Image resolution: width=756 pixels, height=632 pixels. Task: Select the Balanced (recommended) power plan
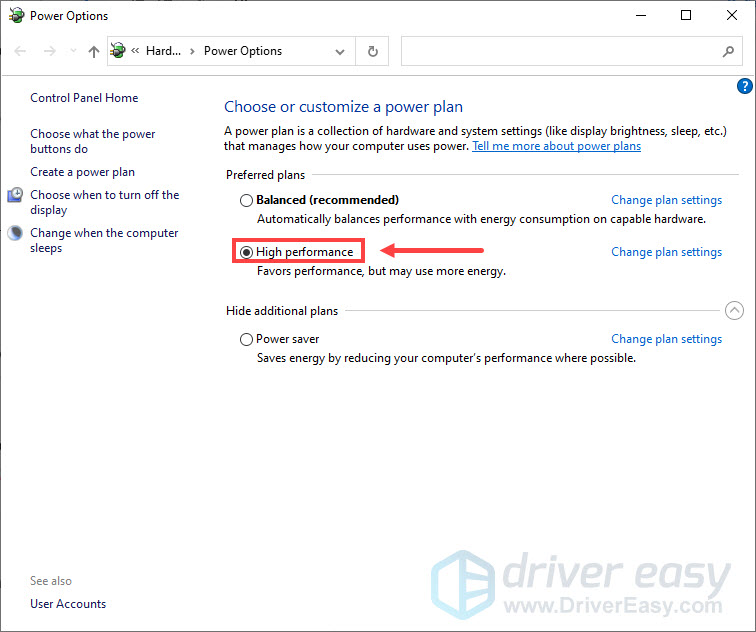[246, 200]
